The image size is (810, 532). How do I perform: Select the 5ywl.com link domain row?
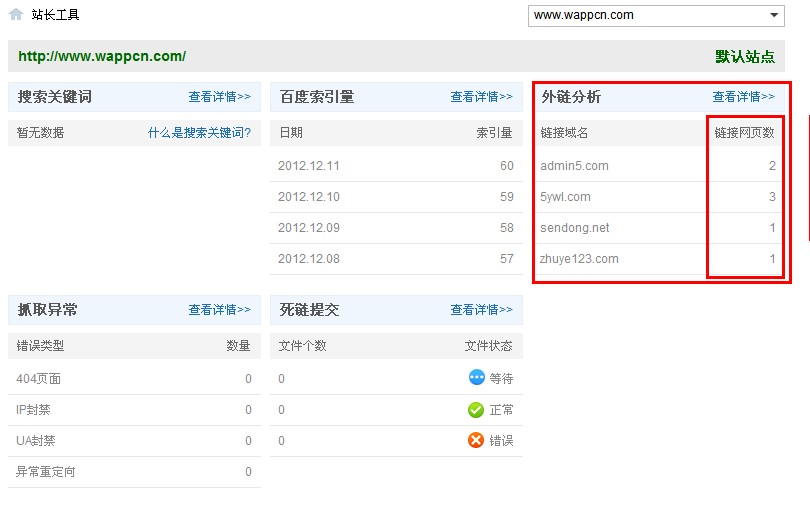click(565, 197)
